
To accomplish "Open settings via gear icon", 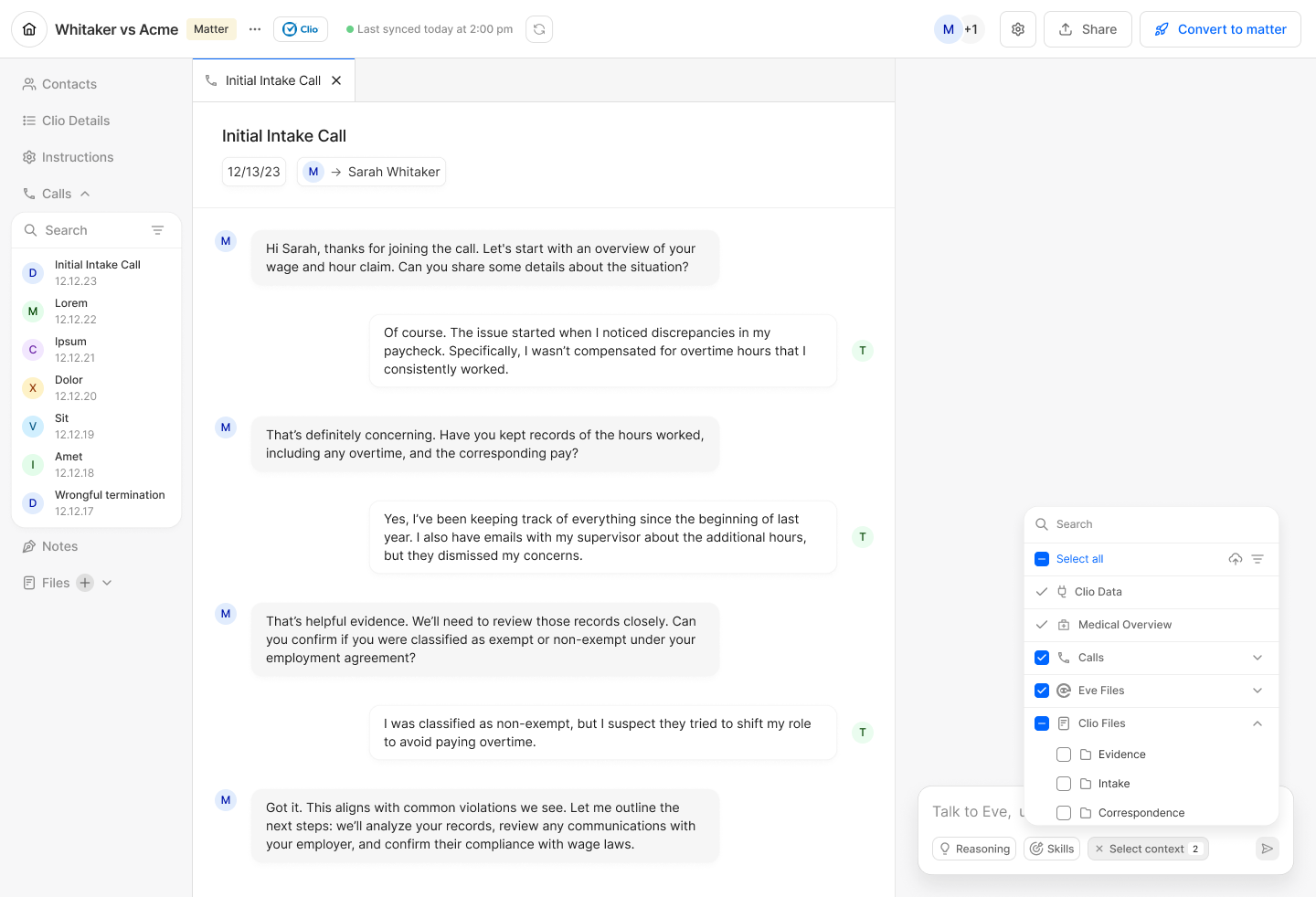I will [1018, 29].
